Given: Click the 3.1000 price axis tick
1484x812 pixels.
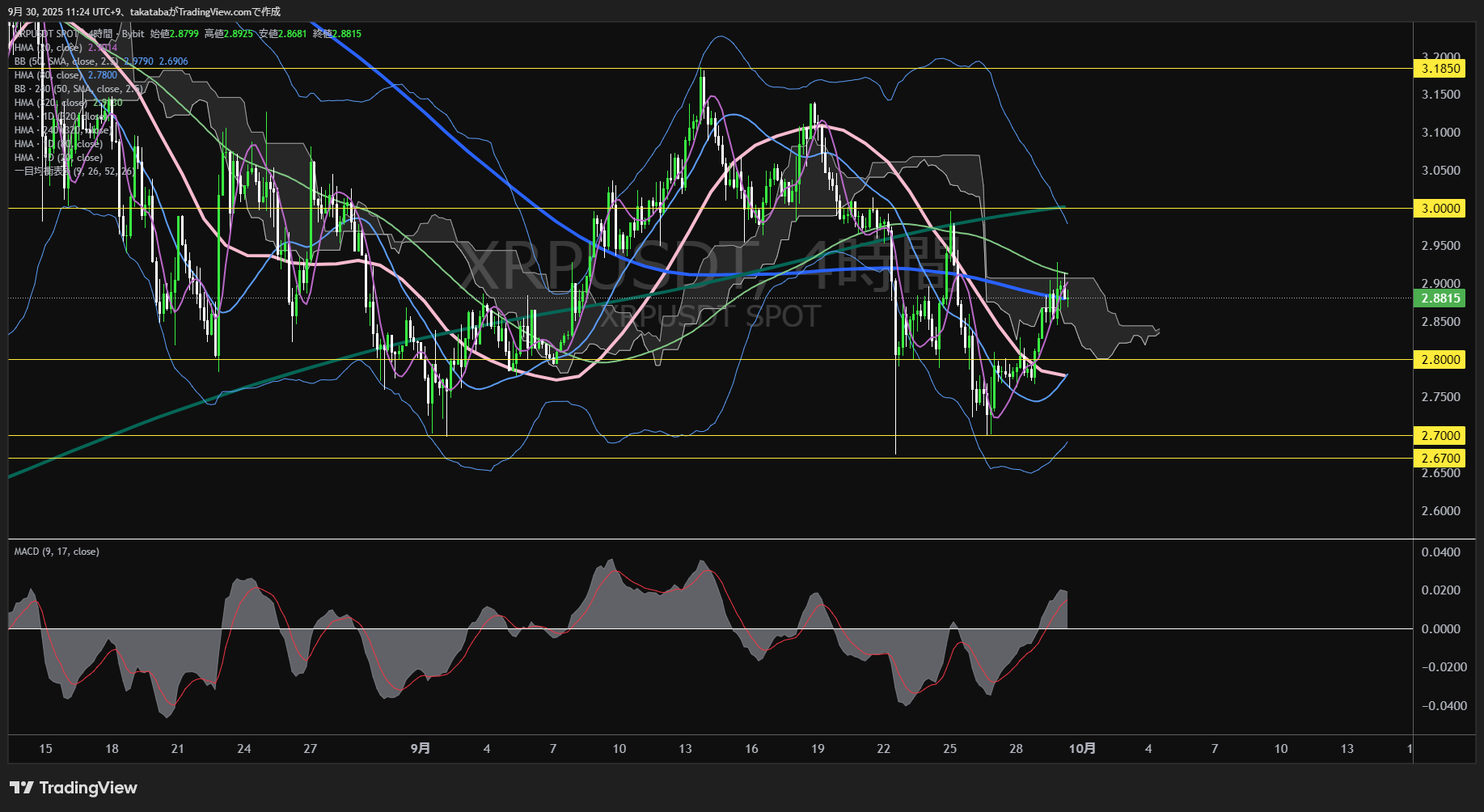Looking at the screenshot, I should [1441, 133].
